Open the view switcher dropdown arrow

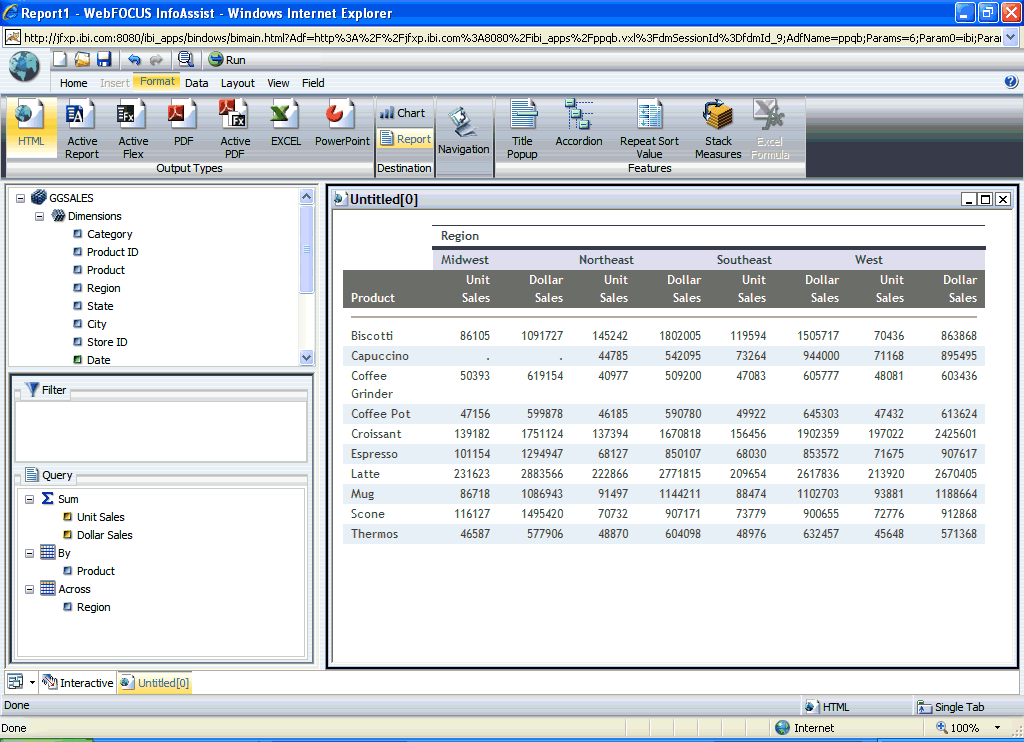click(32, 683)
